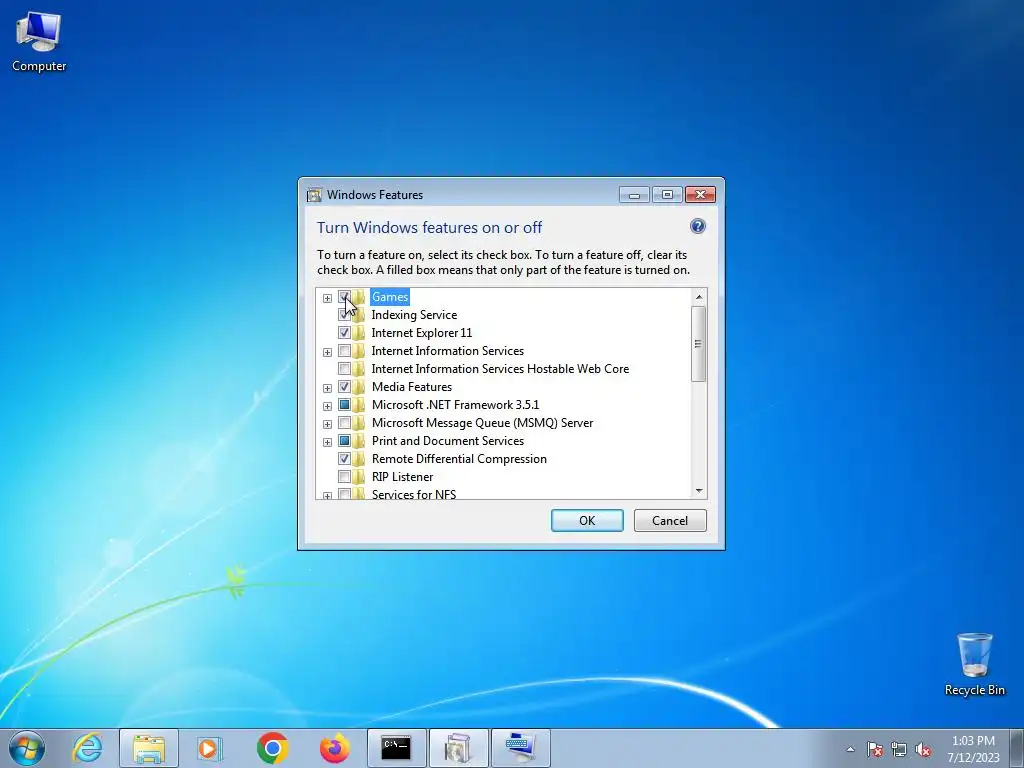The height and width of the screenshot is (768, 1024).
Task: Open Action Center flag icon
Action: click(x=874, y=749)
